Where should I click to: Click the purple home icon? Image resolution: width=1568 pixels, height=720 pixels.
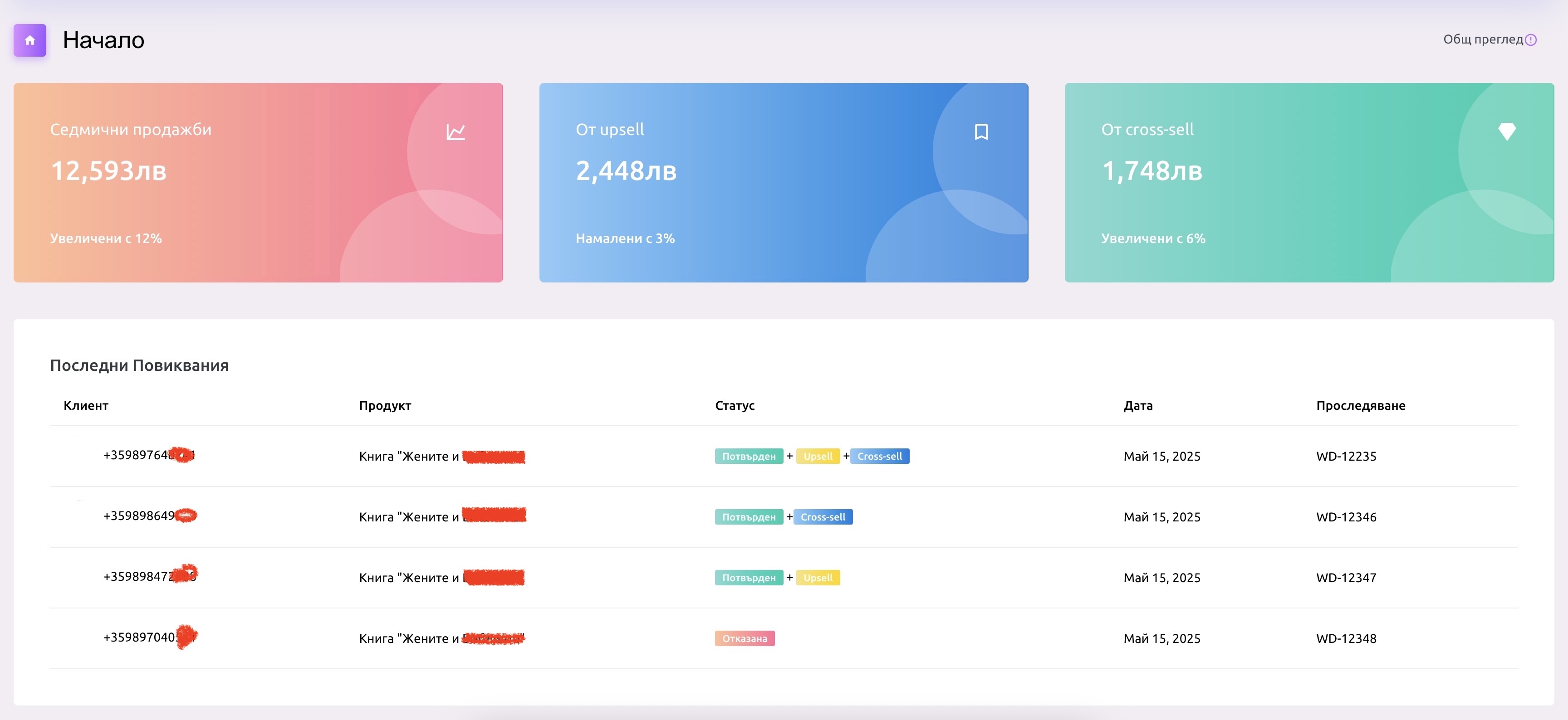coord(30,40)
